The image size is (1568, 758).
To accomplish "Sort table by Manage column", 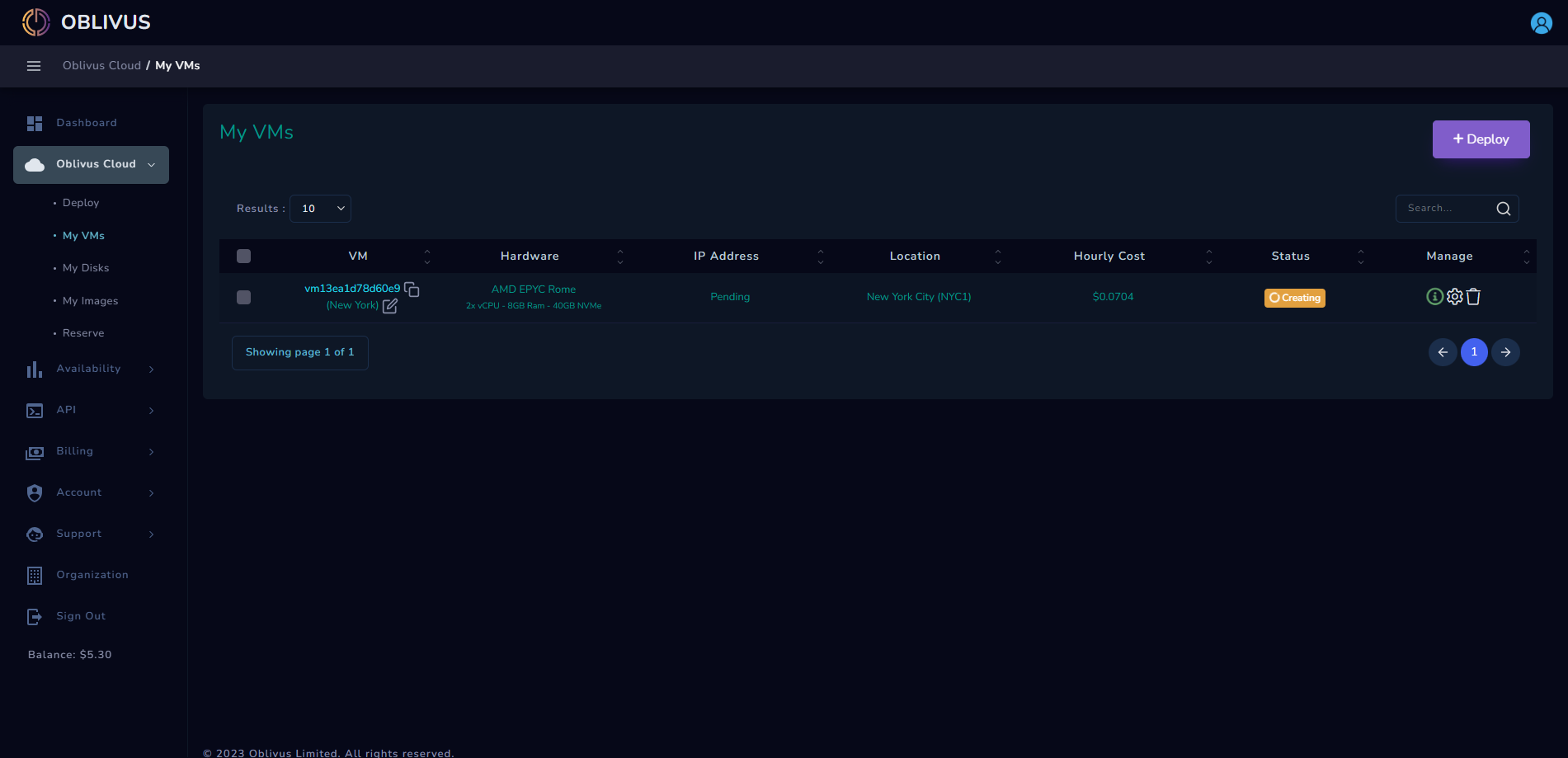I will tap(1527, 257).
